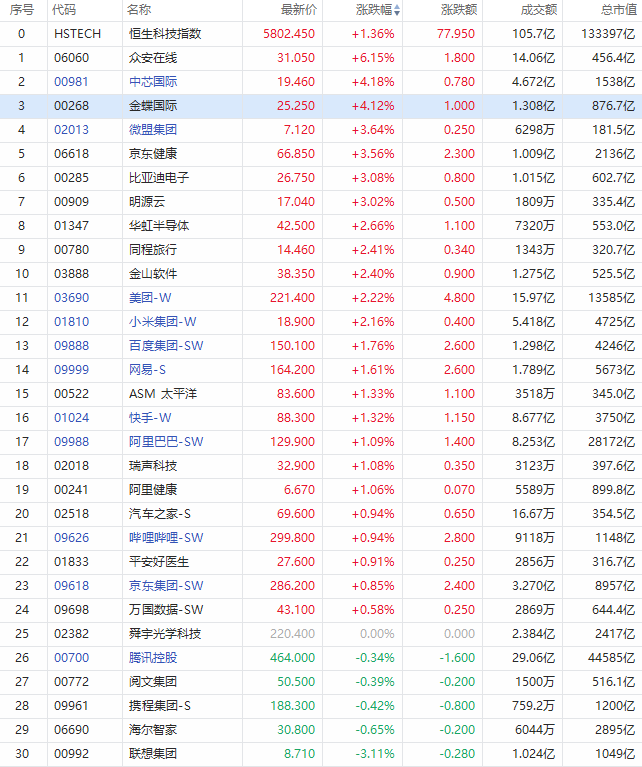This screenshot has height=767, width=642.
Task: Open stock code link 09999
Action: [x=71, y=369]
